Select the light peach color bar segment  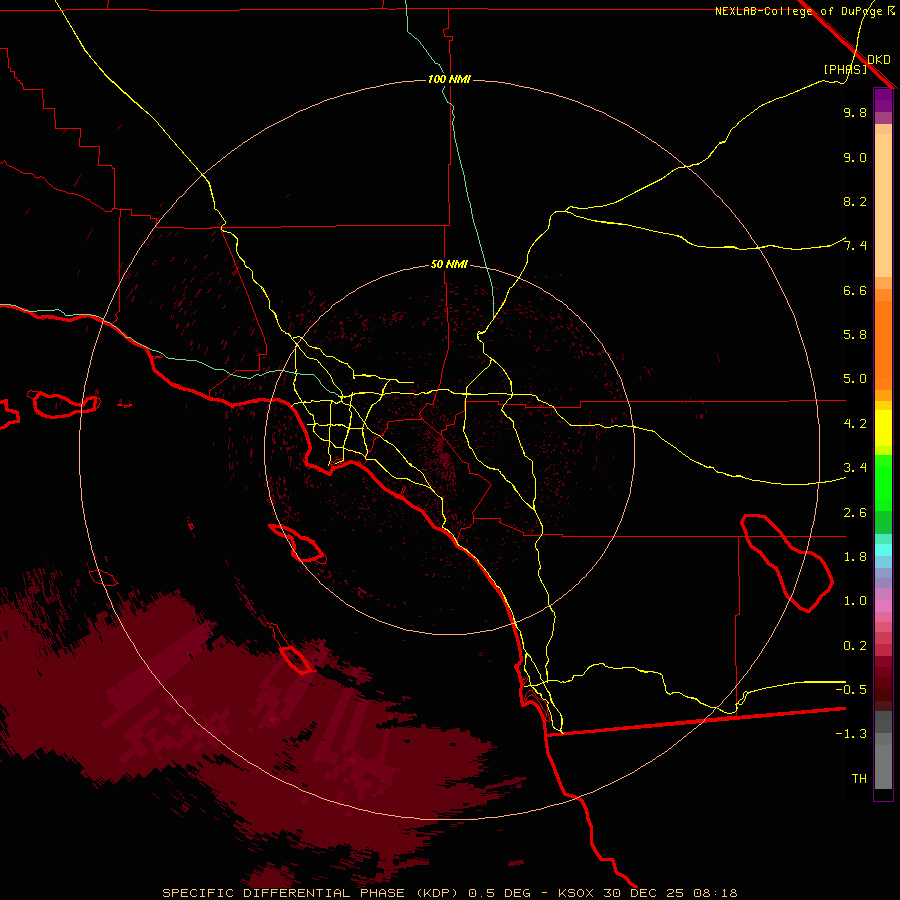click(x=883, y=205)
